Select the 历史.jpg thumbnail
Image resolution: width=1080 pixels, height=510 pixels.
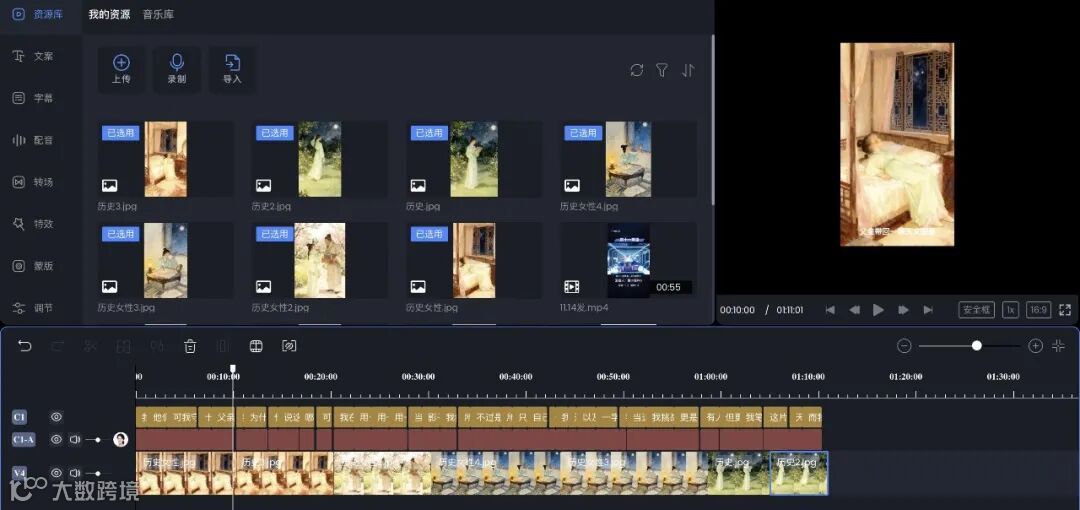pos(474,159)
